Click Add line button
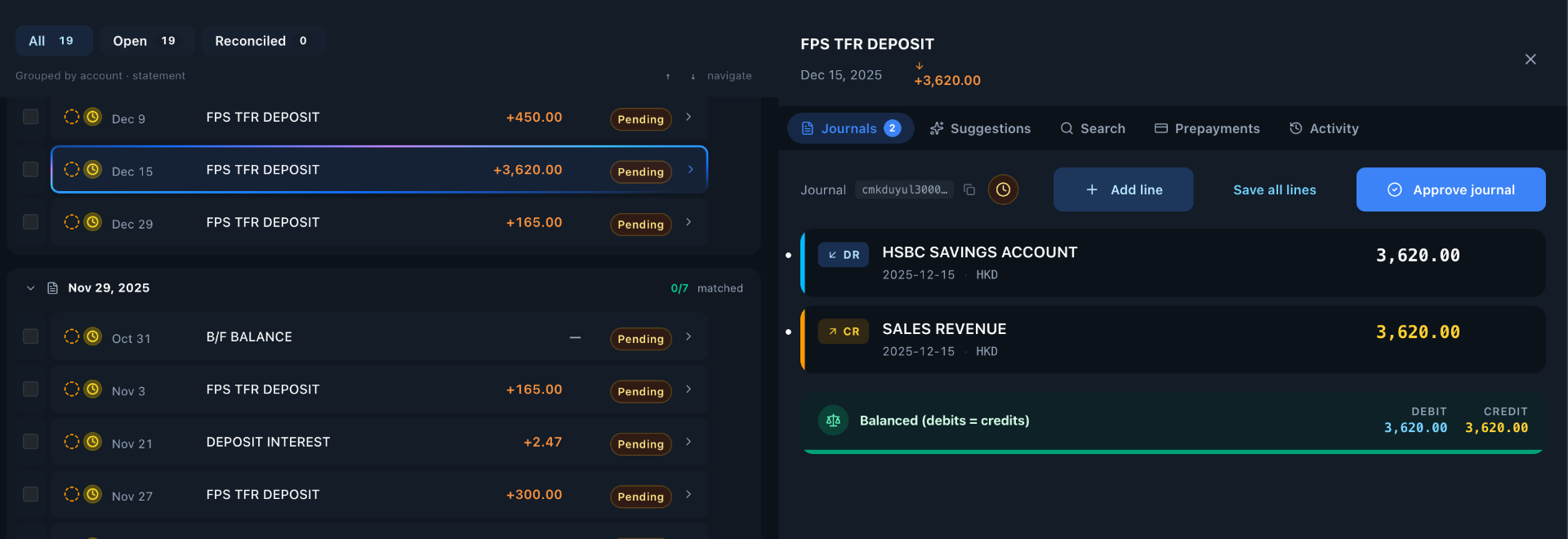Screen dimensions: 1568x539 coord(1123,189)
